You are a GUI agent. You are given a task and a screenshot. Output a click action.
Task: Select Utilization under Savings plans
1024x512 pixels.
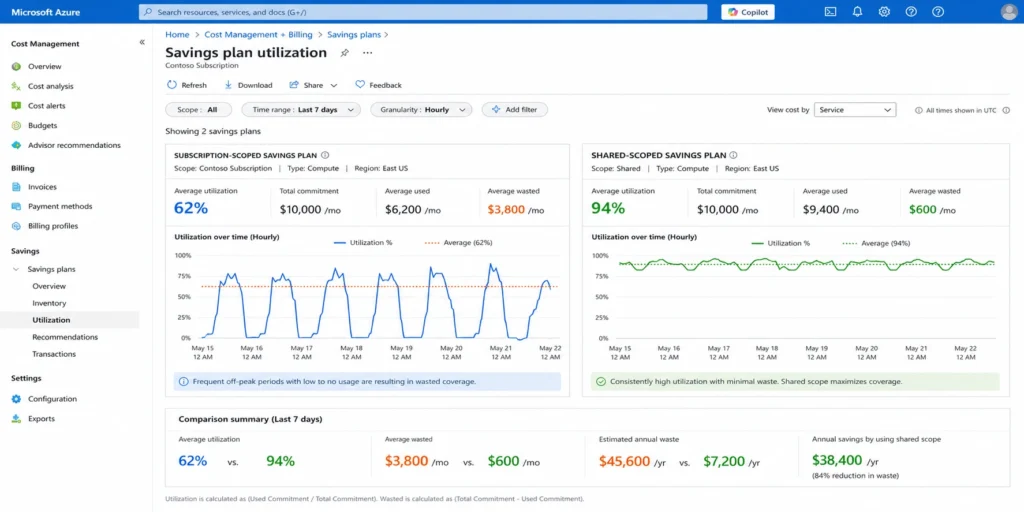(x=52, y=320)
